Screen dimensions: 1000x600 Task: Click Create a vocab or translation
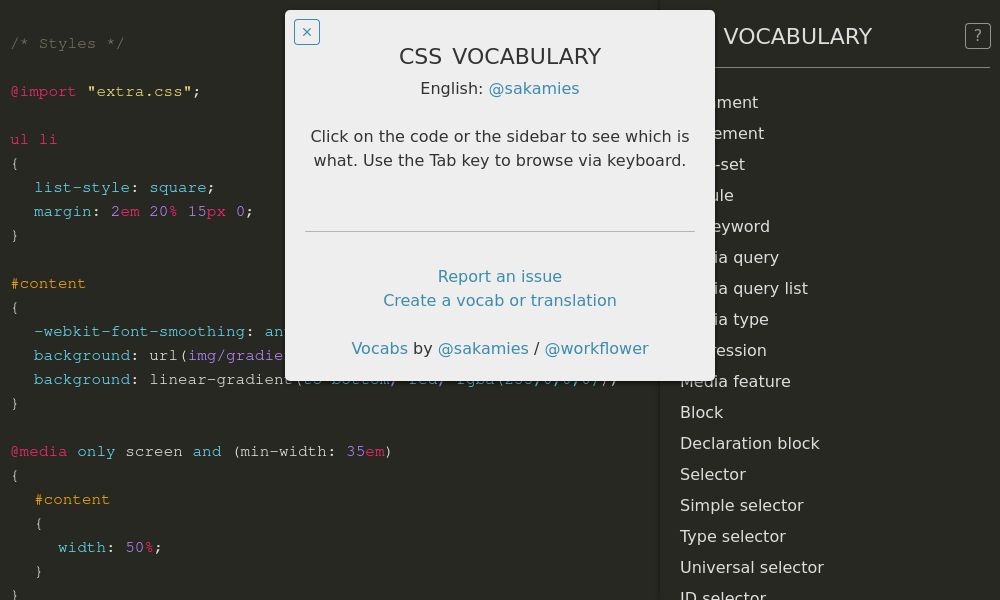(499, 300)
